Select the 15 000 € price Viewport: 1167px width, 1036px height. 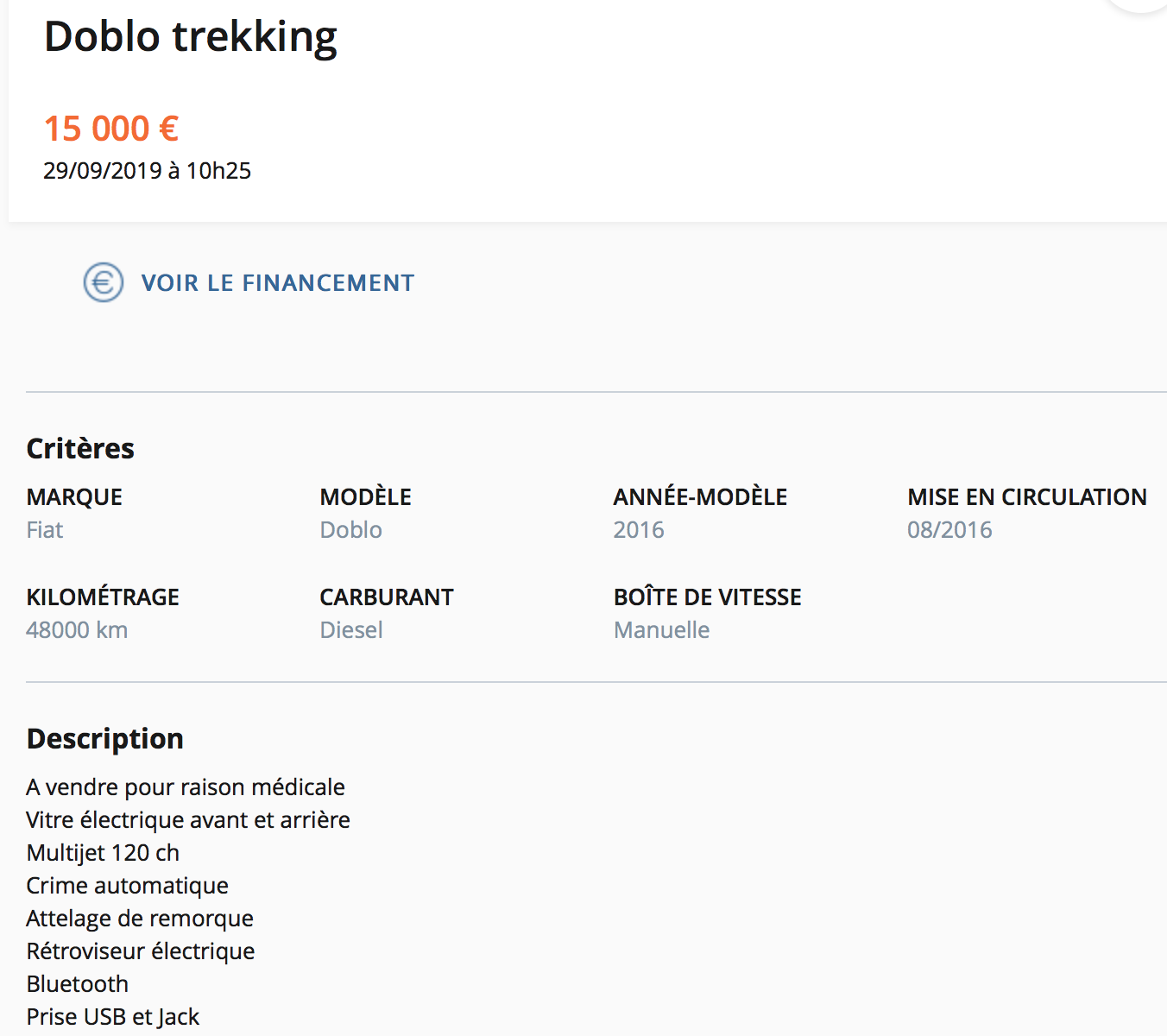pos(111,129)
